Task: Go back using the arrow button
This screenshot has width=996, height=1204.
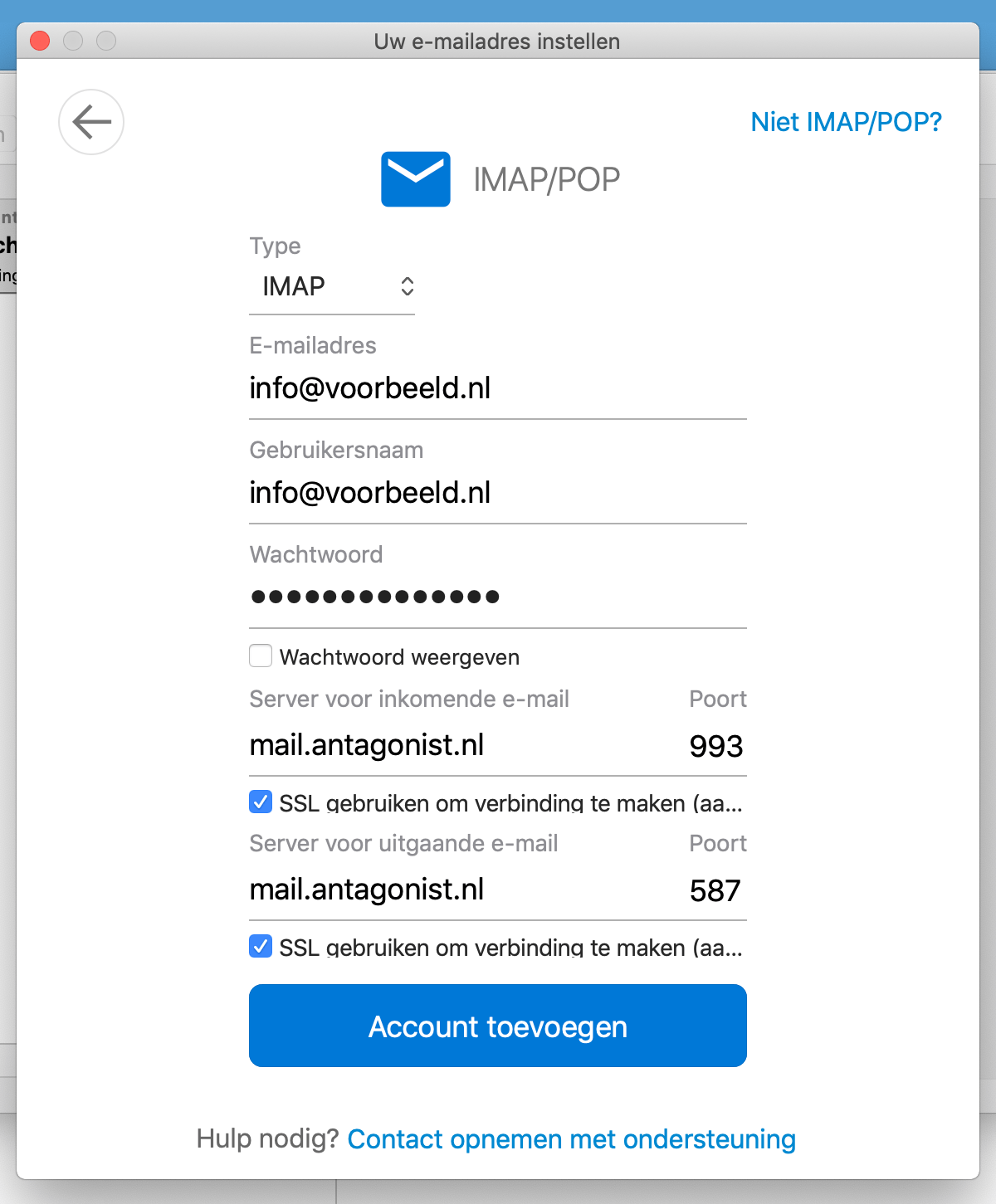Action: pyautogui.click(x=91, y=122)
